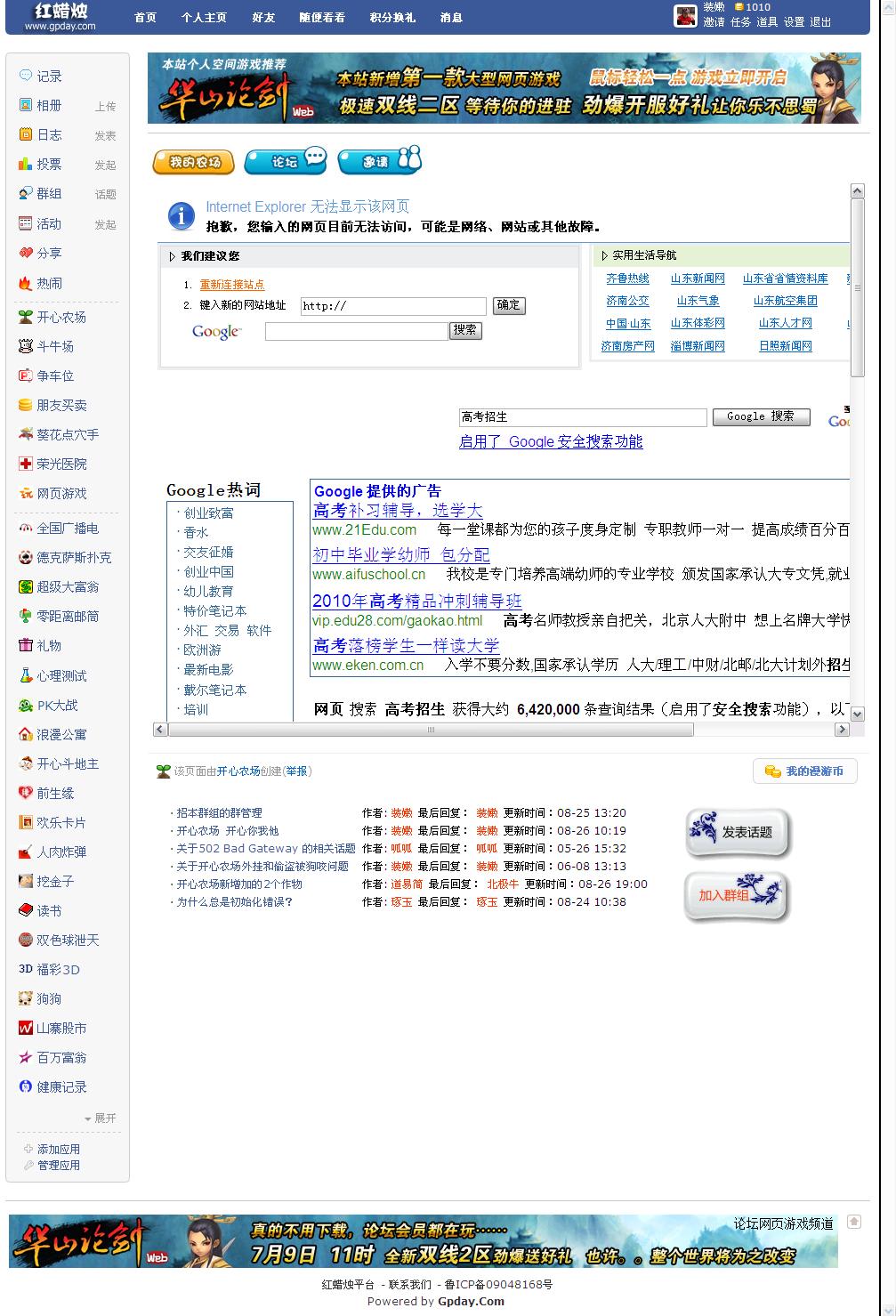Open 随便看看 in top navigation
Screen dimensions: 896x1316
click(x=322, y=17)
